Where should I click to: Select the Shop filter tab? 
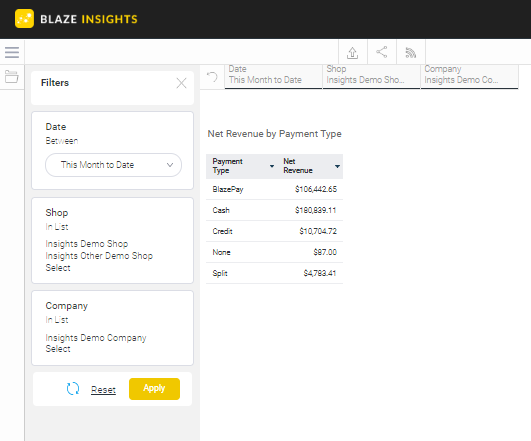click(371, 77)
